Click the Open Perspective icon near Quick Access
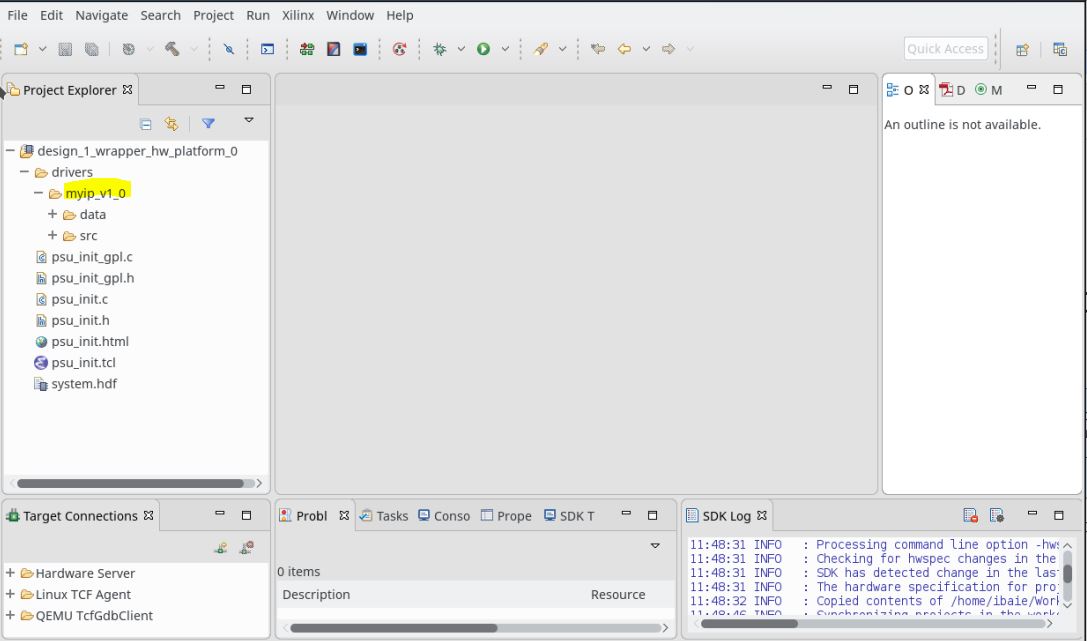This screenshot has width=1087, height=641. (1022, 49)
